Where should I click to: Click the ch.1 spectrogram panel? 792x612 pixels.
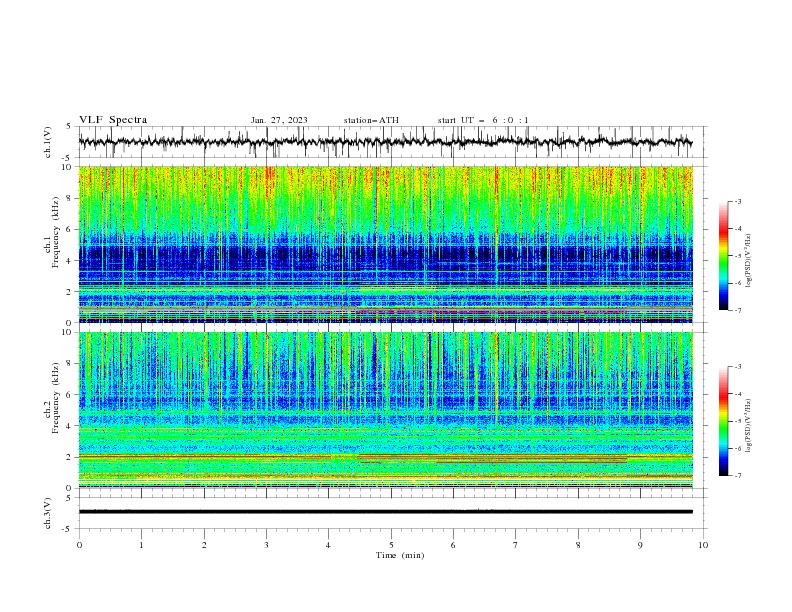tap(386, 244)
